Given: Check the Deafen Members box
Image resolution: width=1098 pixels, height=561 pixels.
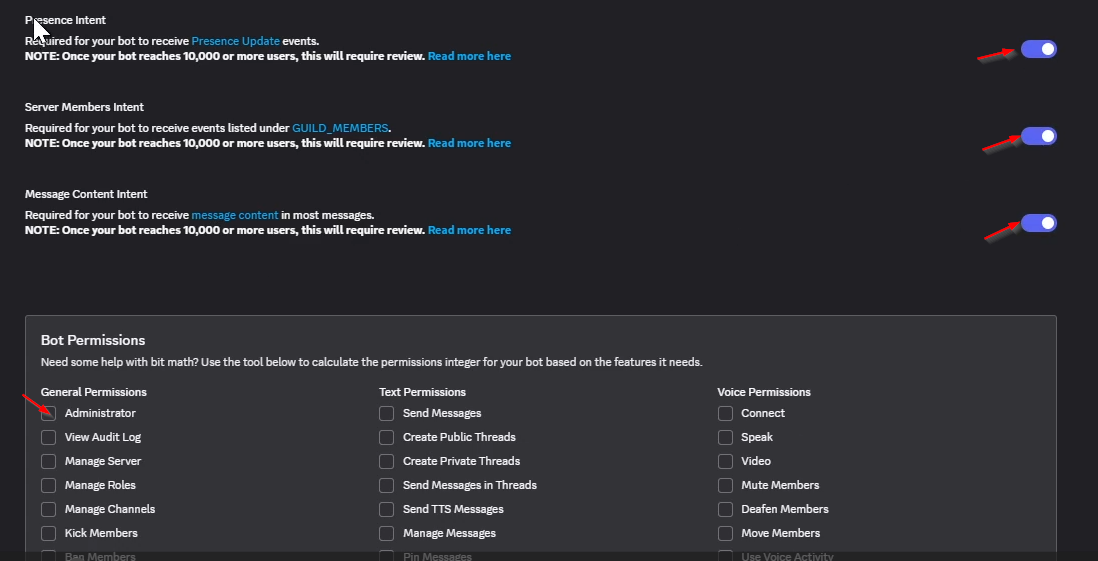Looking at the screenshot, I should coord(725,509).
